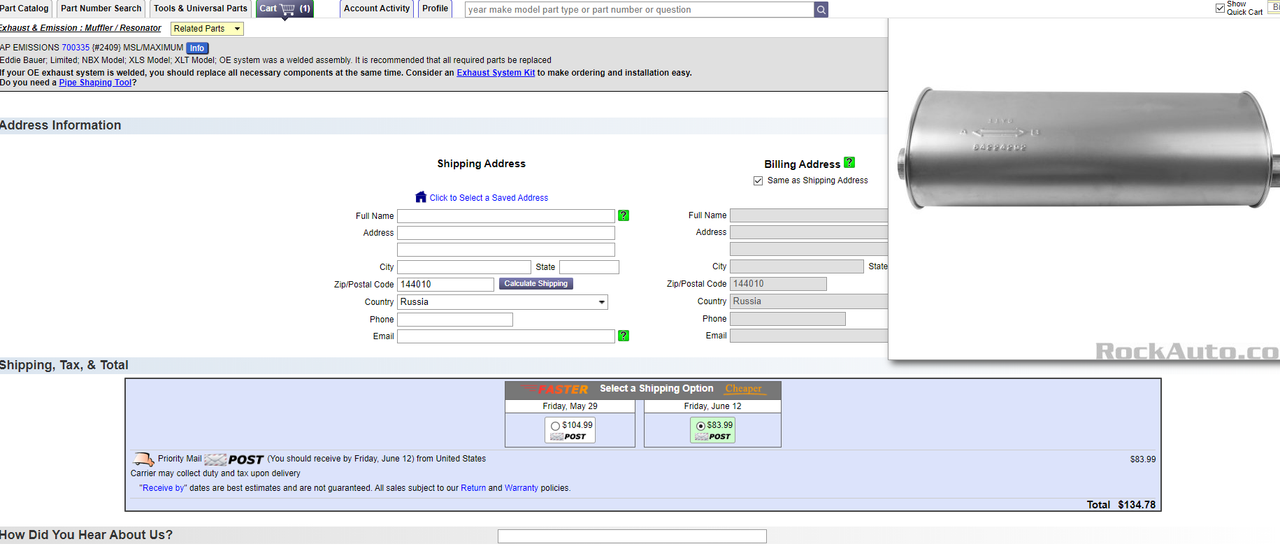The image size is (1280, 549).
Task: Click Post logo under $83.99 option
Action: point(714,437)
